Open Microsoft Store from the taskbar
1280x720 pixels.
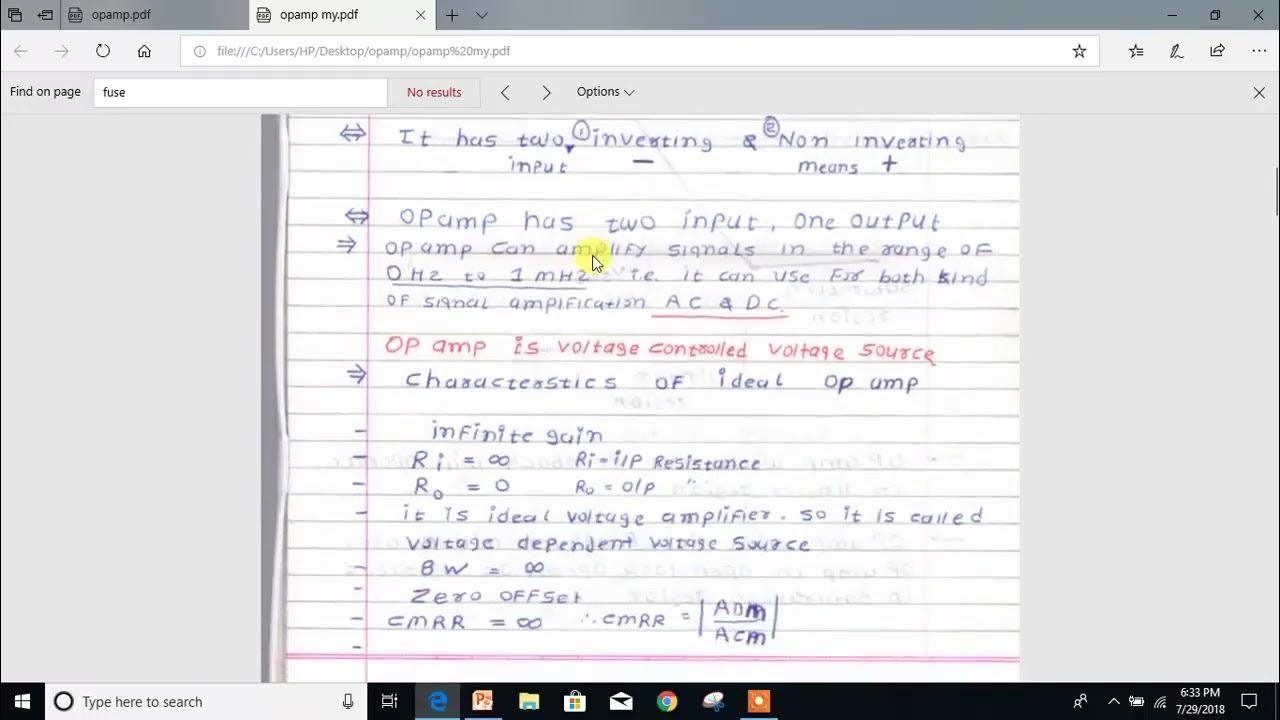click(x=575, y=701)
